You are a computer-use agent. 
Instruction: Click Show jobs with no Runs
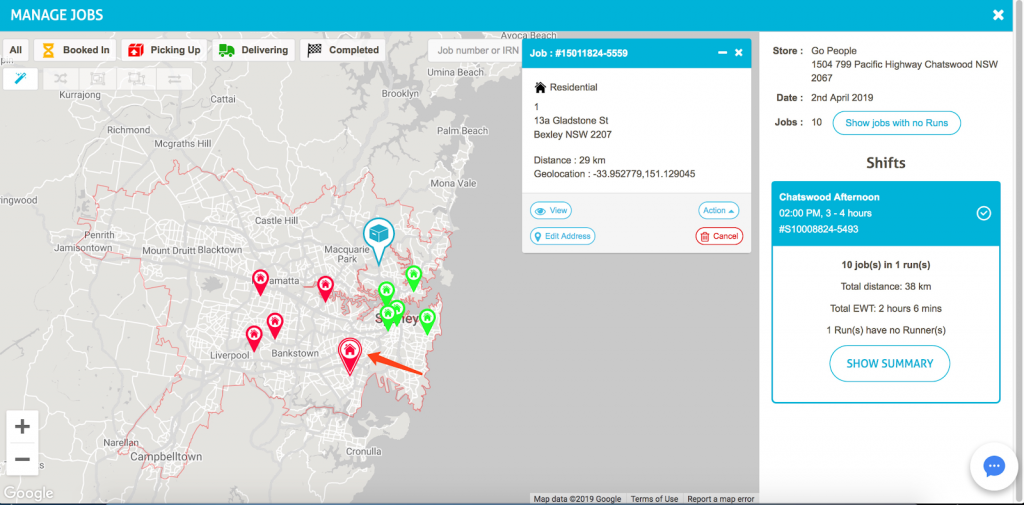[897, 123]
